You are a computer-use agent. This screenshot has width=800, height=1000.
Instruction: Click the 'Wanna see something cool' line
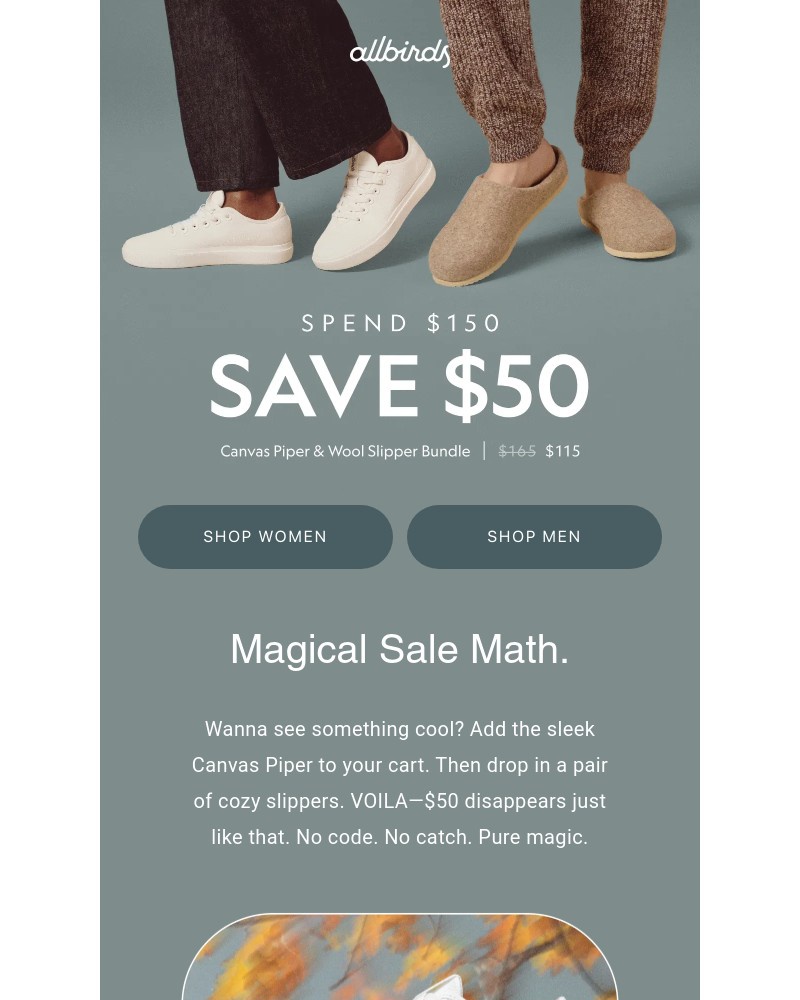(x=399, y=729)
